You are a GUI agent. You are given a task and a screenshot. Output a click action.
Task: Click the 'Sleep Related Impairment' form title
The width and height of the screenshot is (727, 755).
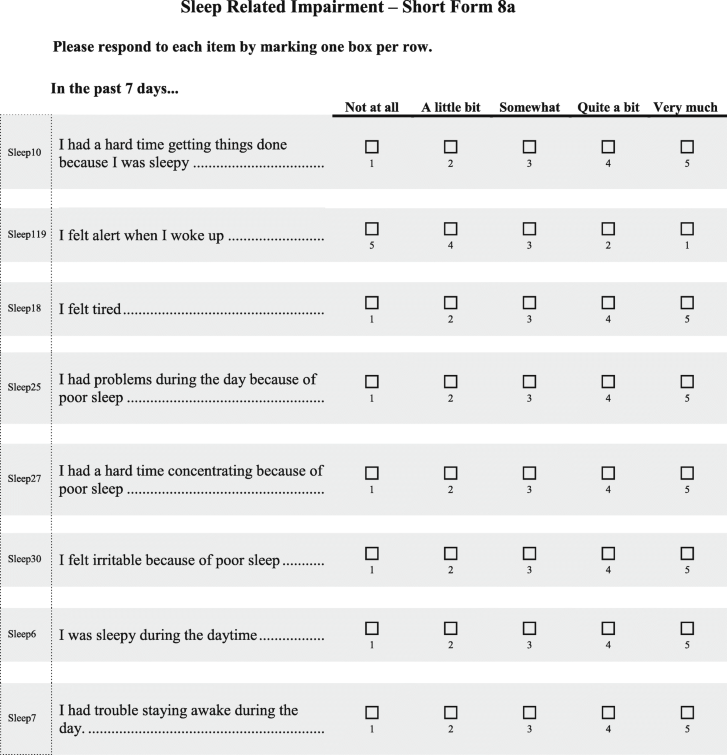[363, 9]
